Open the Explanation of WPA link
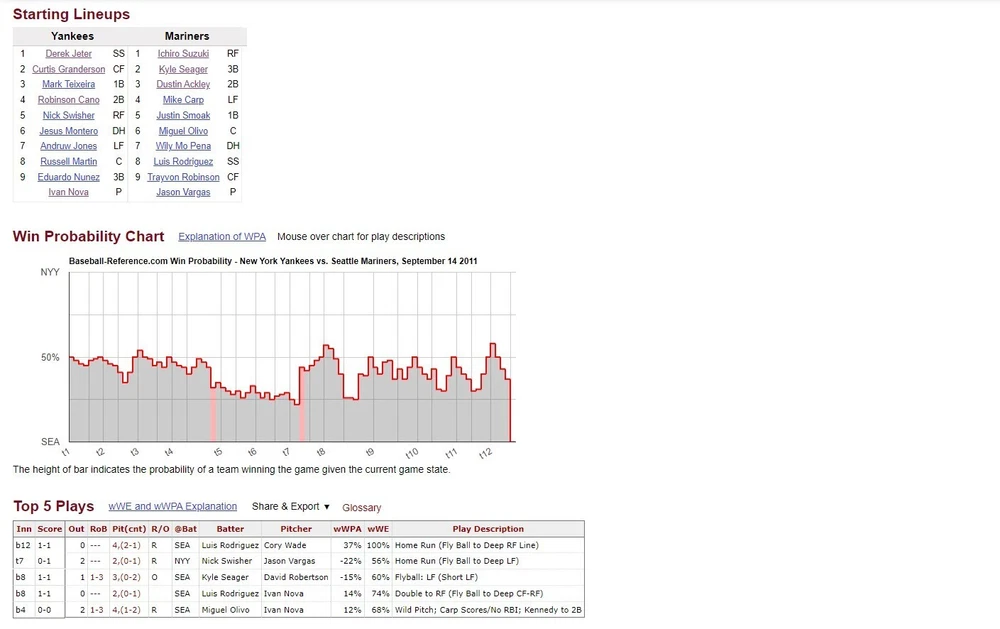Image resolution: width=1000 pixels, height=629 pixels. 222,237
